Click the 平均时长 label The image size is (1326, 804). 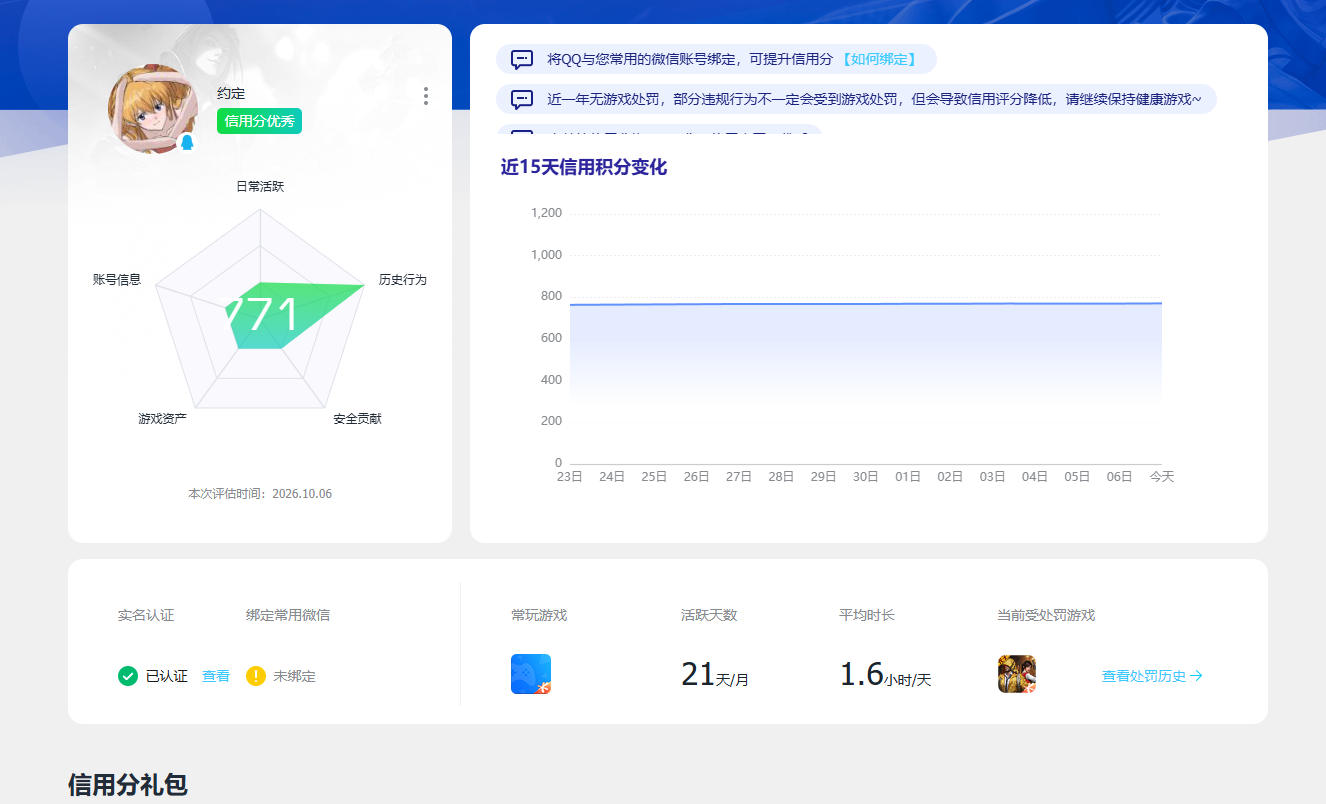pos(867,615)
